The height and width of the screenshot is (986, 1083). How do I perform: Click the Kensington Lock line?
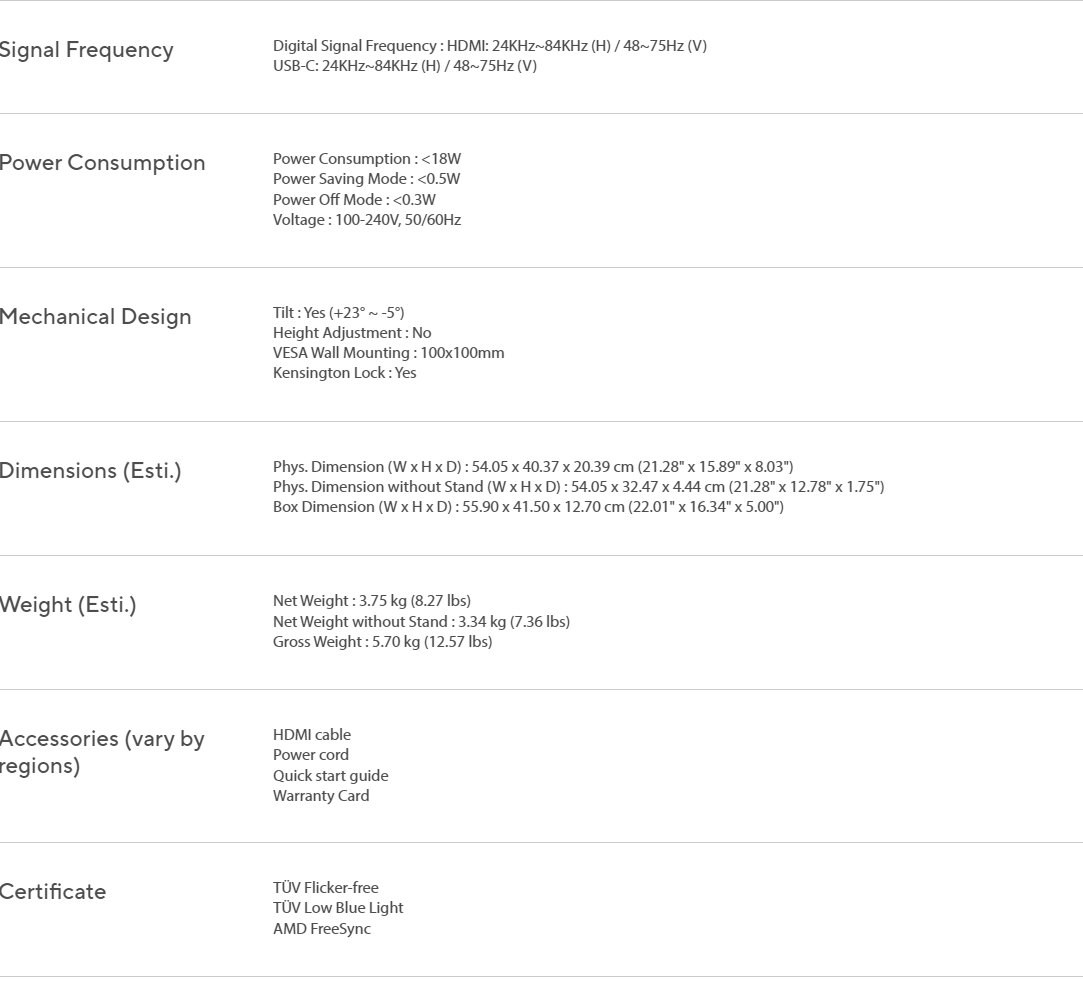point(345,373)
